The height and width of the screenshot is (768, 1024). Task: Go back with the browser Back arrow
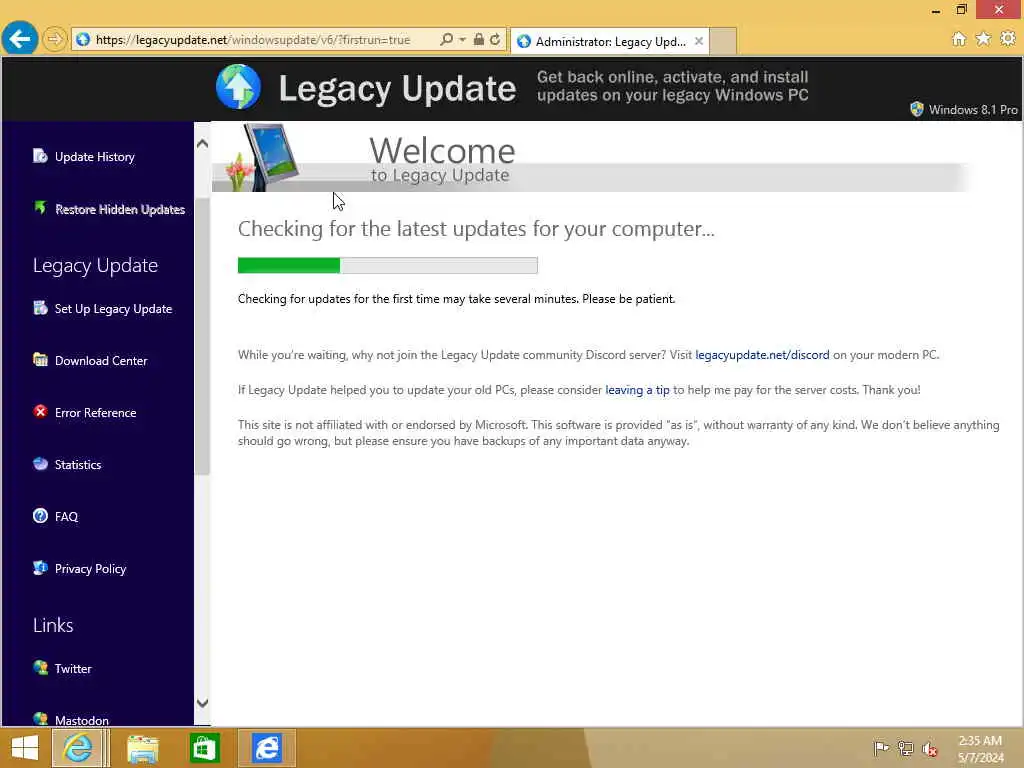click(20, 39)
